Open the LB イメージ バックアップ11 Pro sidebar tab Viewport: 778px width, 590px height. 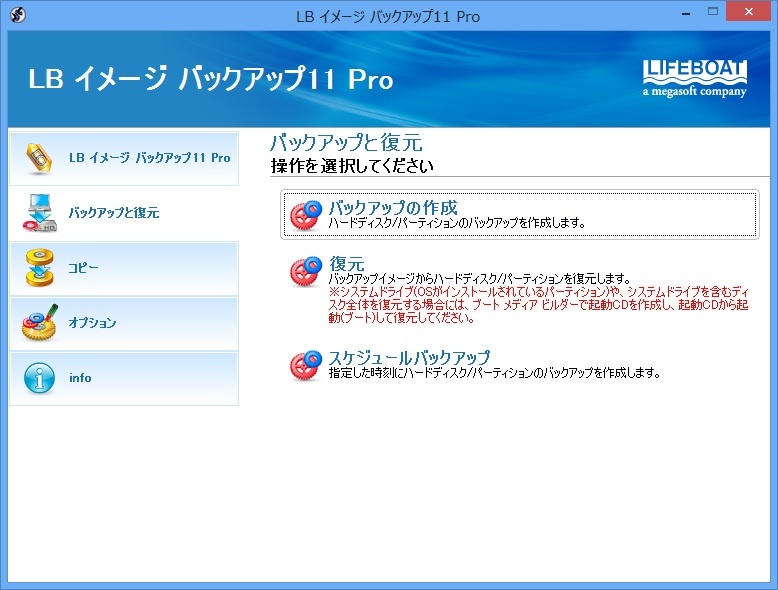124,158
